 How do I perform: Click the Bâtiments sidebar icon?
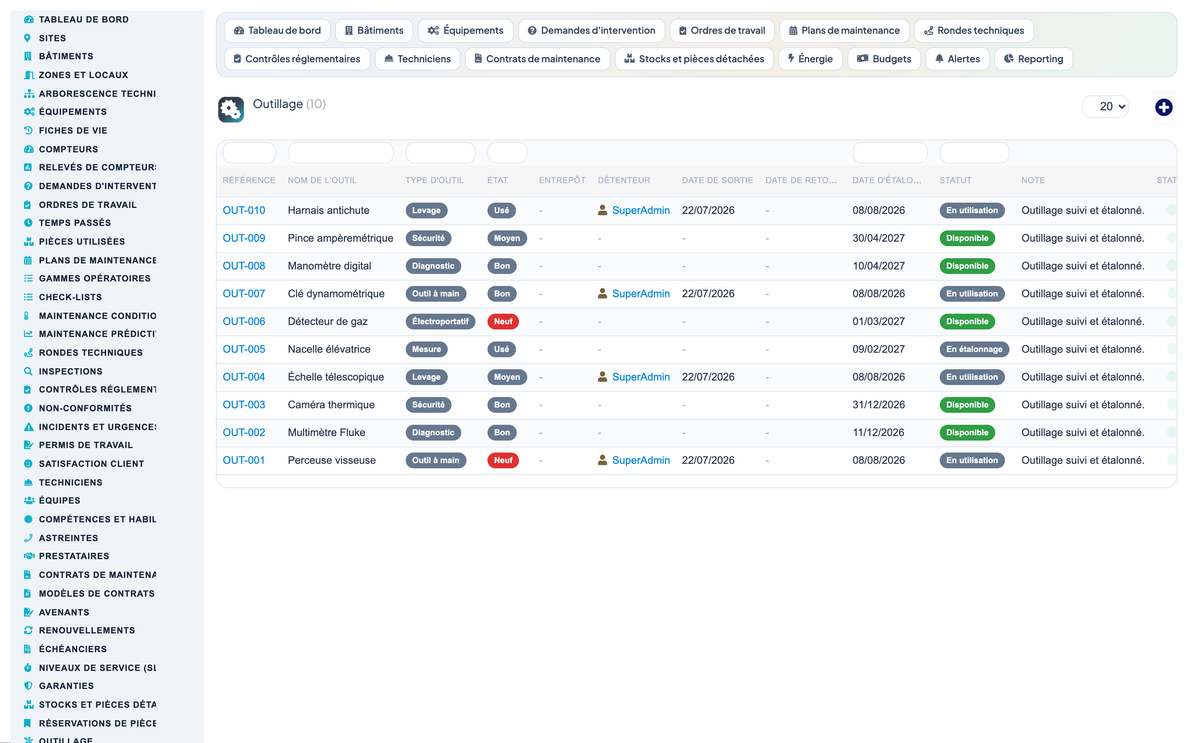click(28, 56)
